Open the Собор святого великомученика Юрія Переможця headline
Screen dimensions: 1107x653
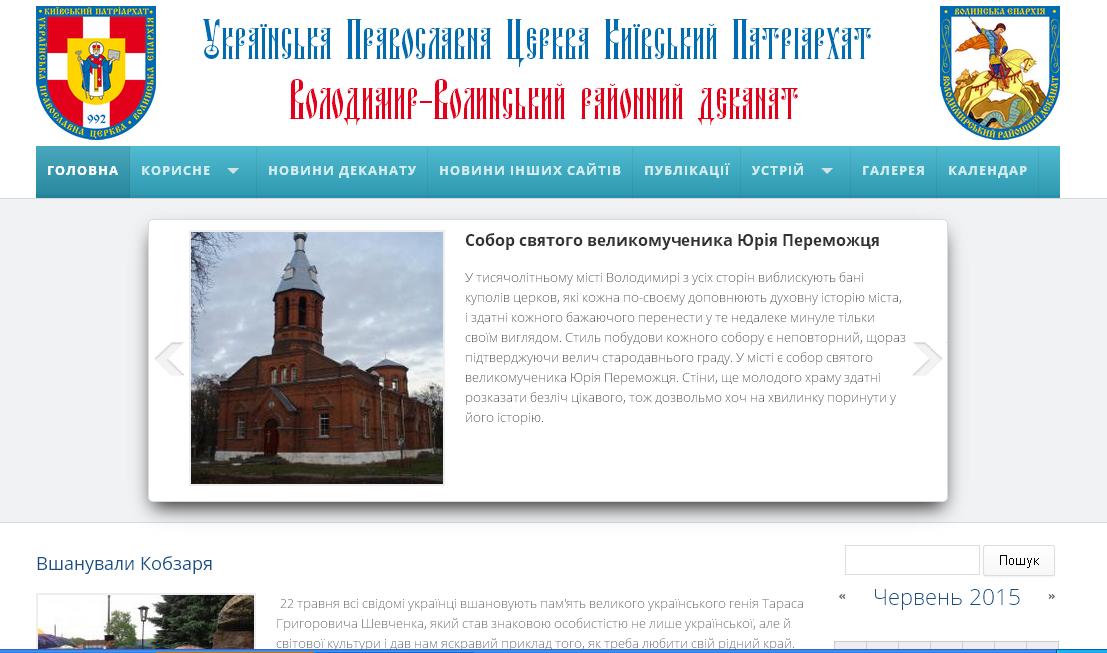point(672,241)
